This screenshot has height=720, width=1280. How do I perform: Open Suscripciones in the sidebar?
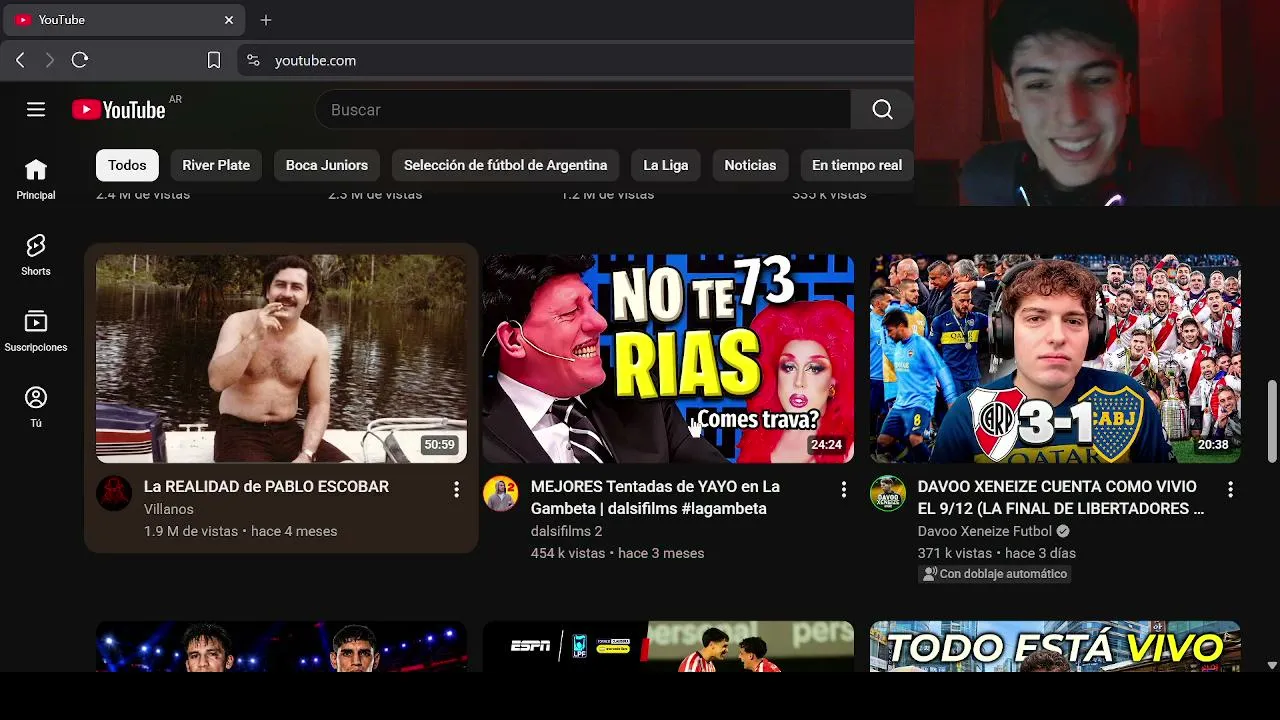coord(36,332)
